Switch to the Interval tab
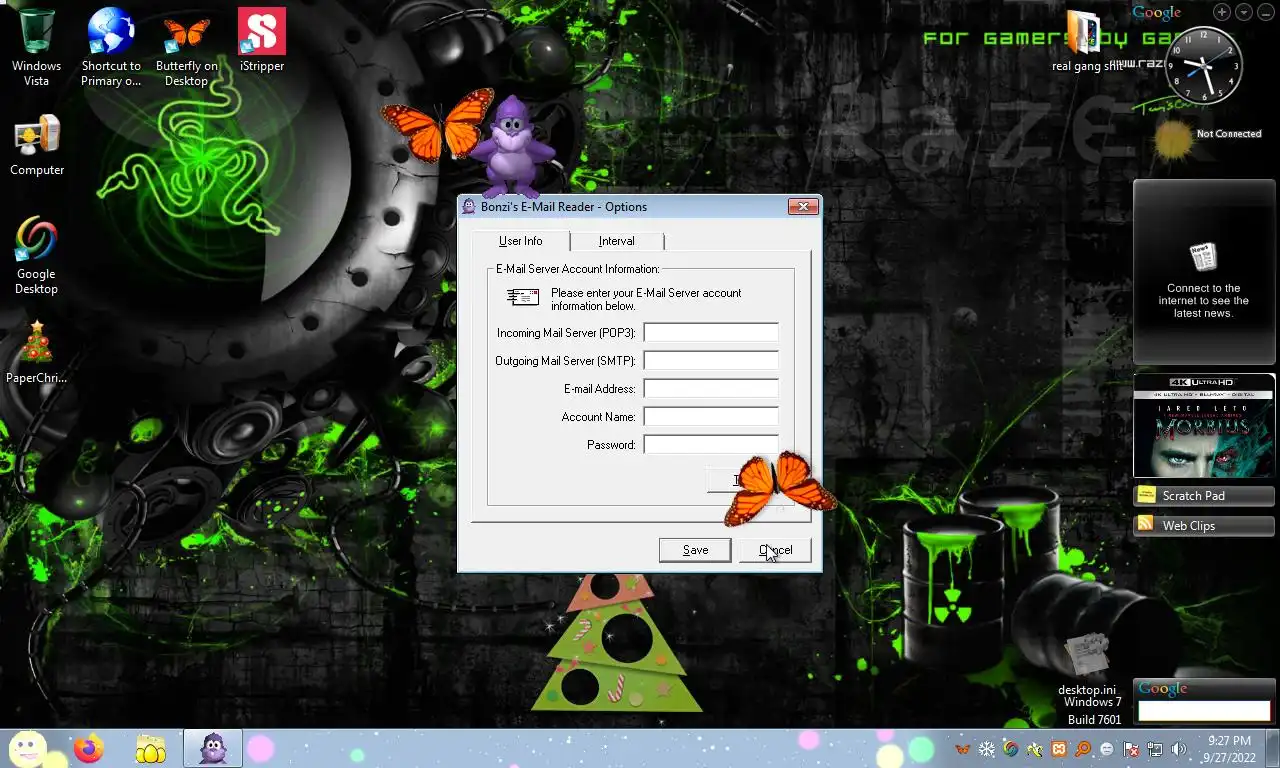Image resolution: width=1280 pixels, height=768 pixels. click(616, 241)
